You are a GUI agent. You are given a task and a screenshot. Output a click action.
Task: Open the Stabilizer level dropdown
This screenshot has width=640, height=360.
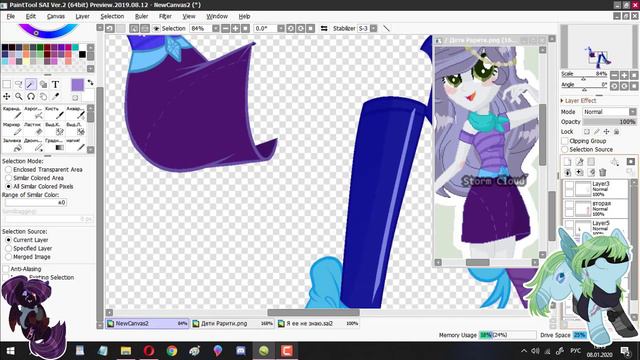coord(373,29)
